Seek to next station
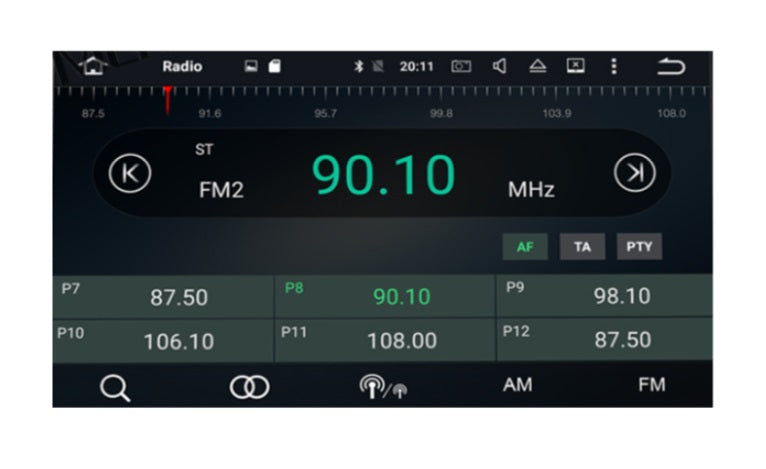Screen dimensions: 766x469 point(634,173)
